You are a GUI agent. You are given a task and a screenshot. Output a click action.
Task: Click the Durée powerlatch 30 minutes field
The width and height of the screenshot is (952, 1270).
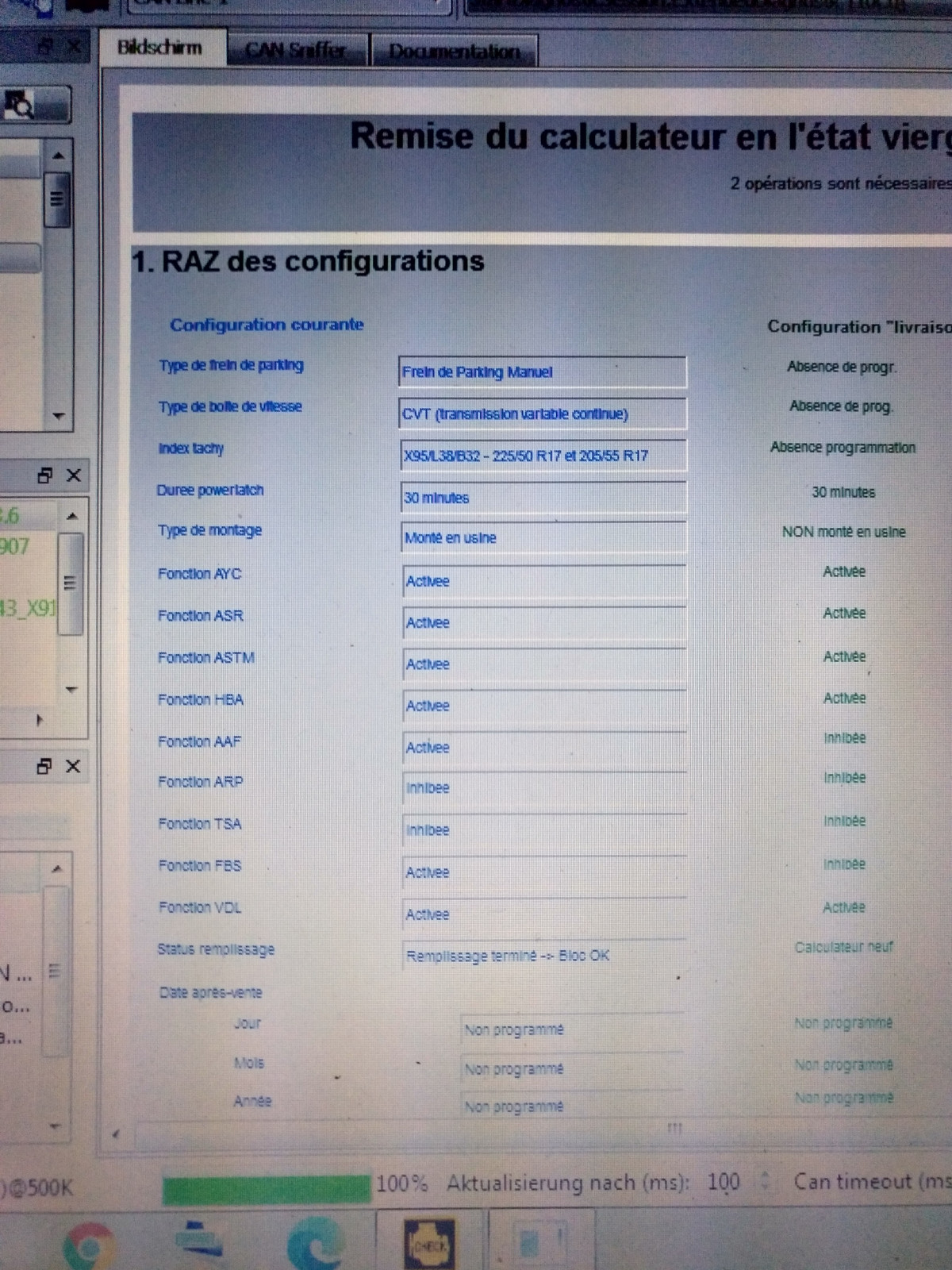point(543,498)
